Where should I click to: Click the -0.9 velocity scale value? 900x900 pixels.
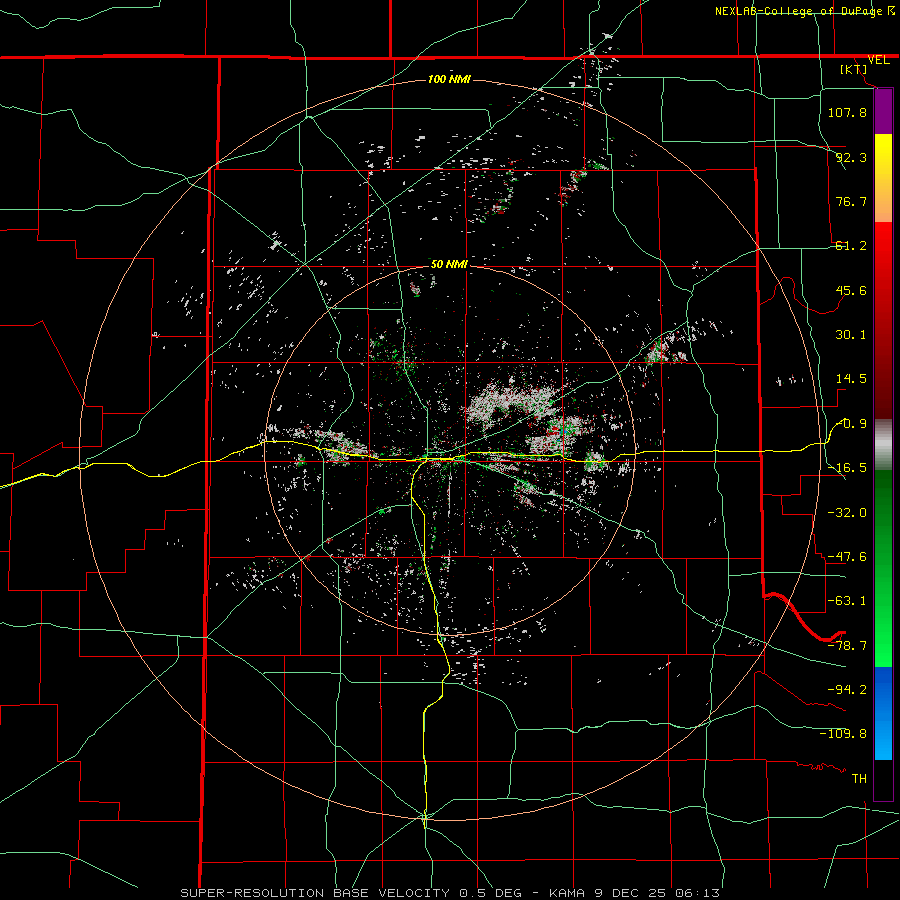(x=851, y=424)
